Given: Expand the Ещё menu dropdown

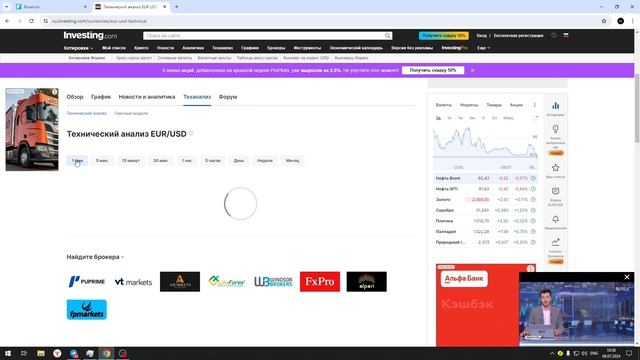Looking at the screenshot, I should (x=483, y=48).
